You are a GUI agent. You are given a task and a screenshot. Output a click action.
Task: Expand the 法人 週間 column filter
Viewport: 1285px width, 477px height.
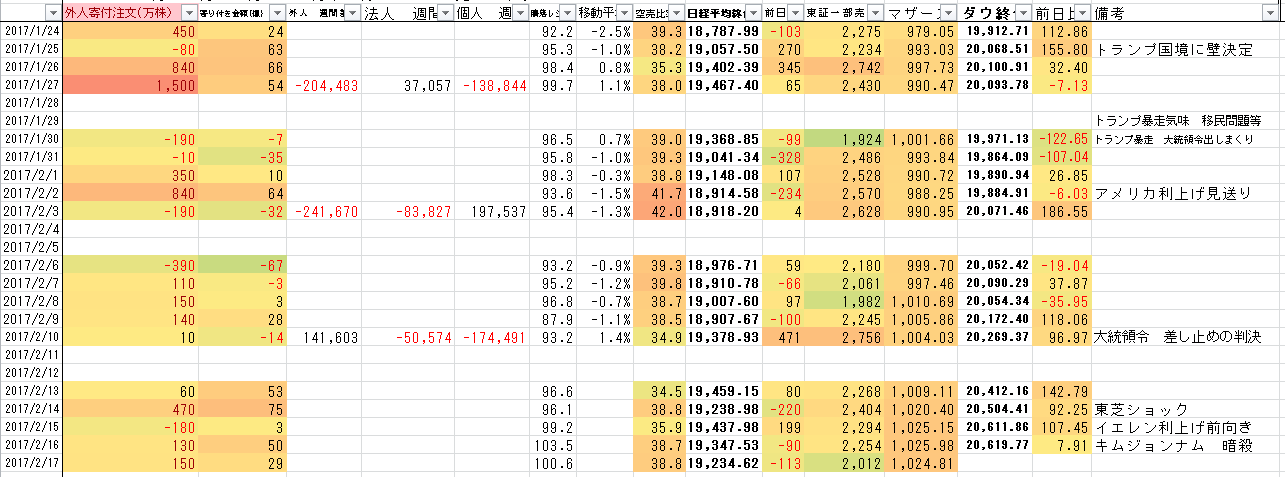click(x=445, y=14)
